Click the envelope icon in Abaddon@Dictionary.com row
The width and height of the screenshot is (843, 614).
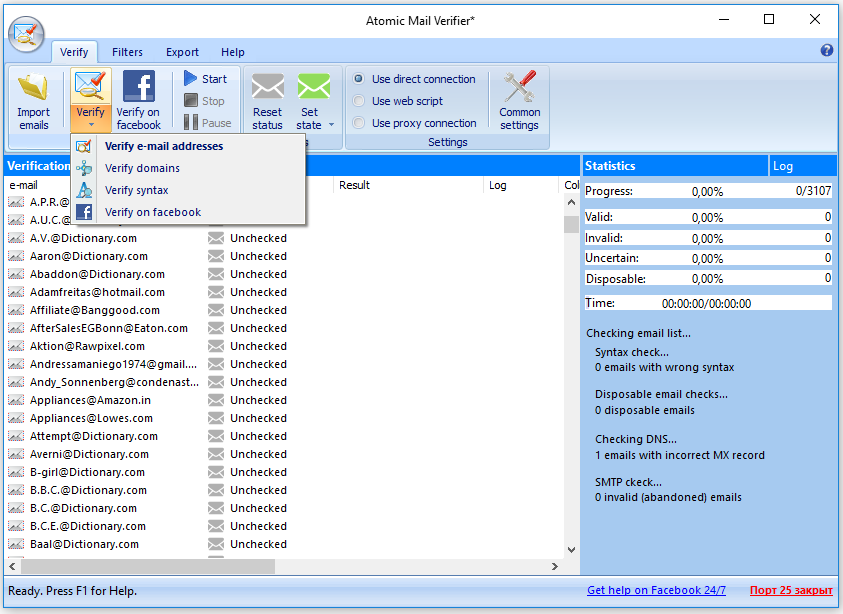tap(216, 274)
